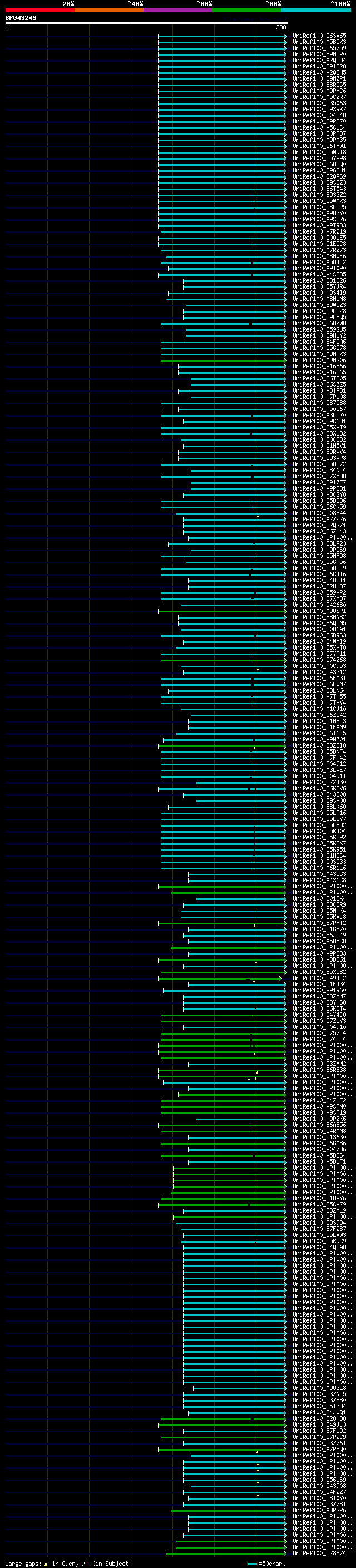Screen dimensions: 356x1568
Task: Open hit UniRef100_C6TFW1
Action: (x=319, y=146)
